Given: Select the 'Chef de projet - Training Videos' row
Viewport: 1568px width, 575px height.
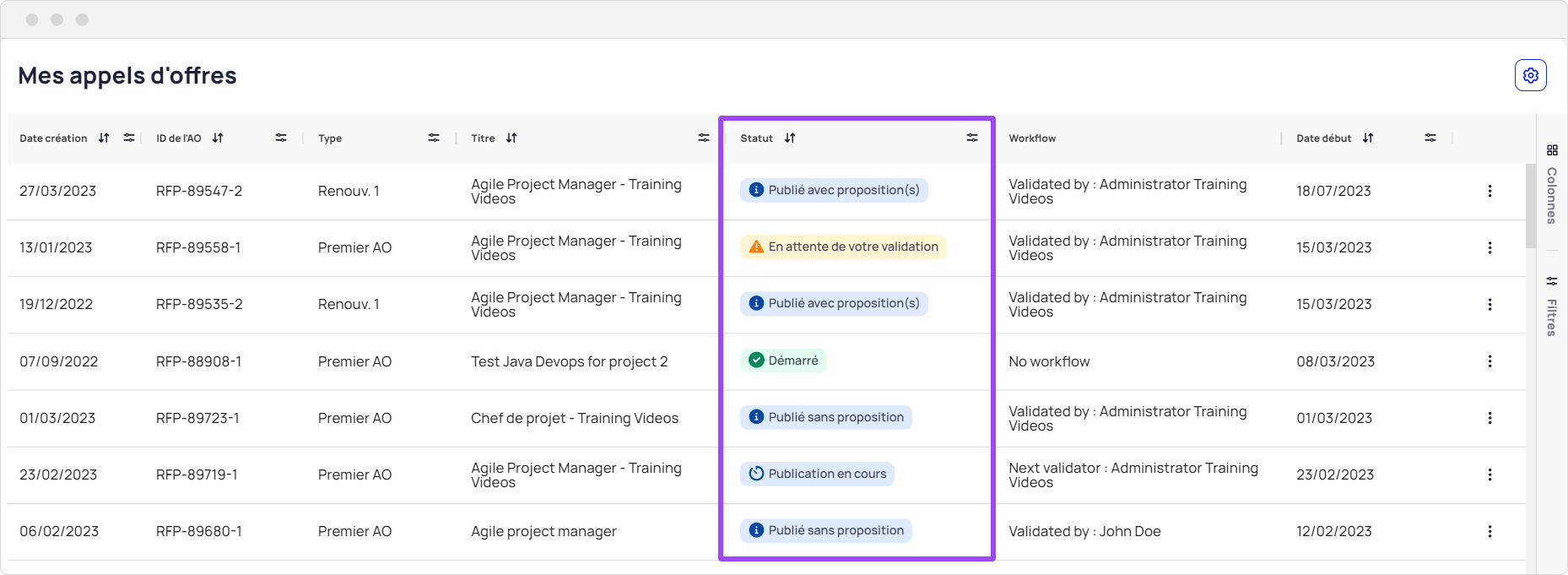Looking at the screenshot, I should point(574,418).
